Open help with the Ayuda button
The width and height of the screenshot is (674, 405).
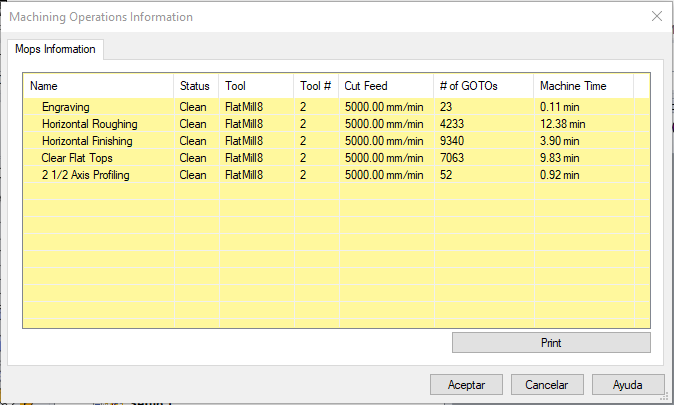coord(628,385)
